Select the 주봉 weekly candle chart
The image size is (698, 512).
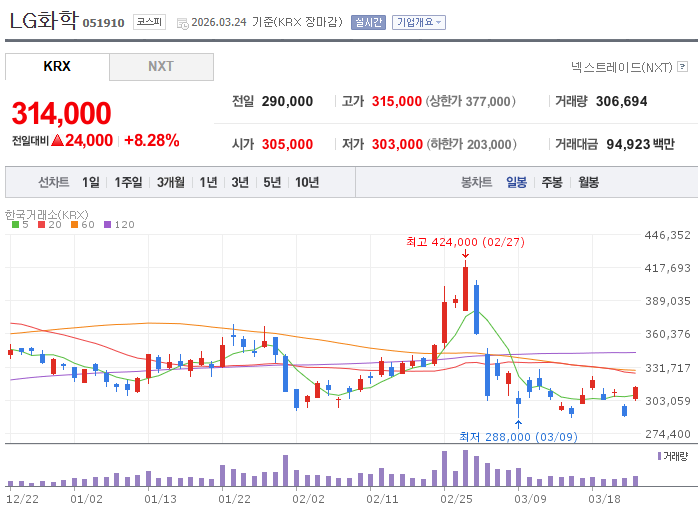click(x=552, y=182)
